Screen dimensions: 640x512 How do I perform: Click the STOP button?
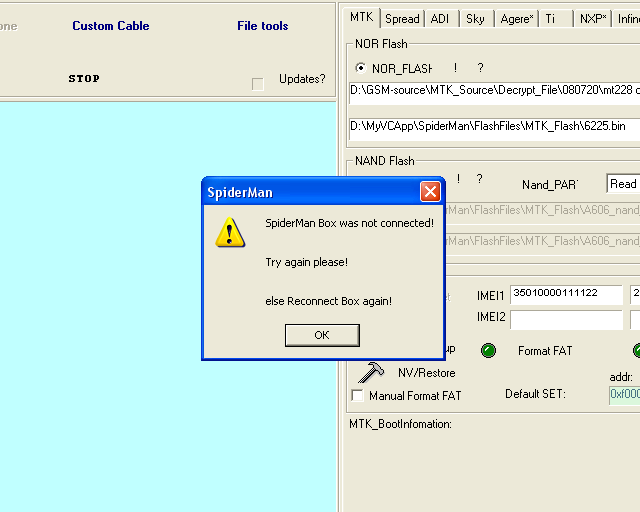84,78
